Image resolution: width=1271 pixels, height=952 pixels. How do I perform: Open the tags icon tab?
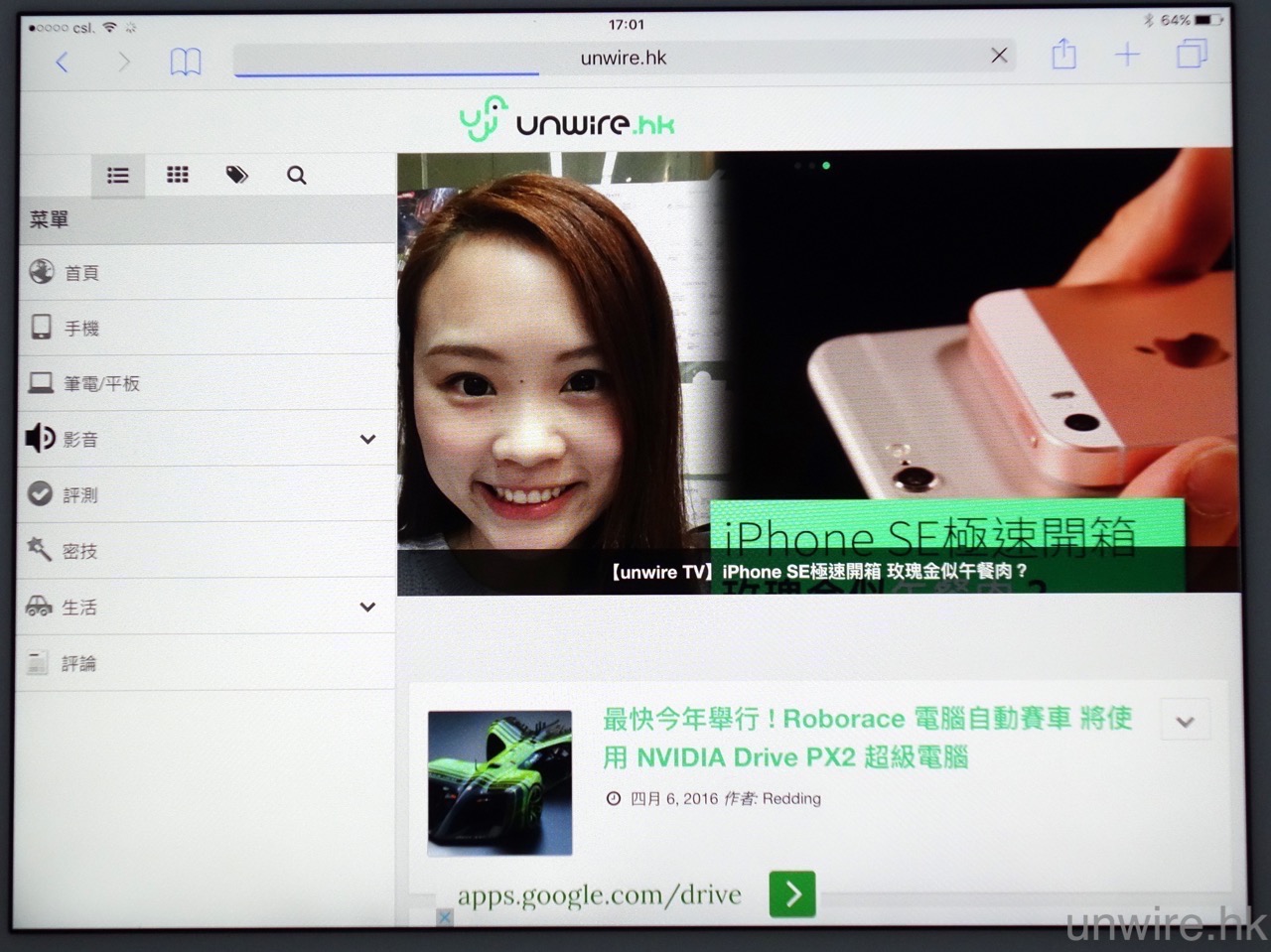pyautogui.click(x=236, y=175)
